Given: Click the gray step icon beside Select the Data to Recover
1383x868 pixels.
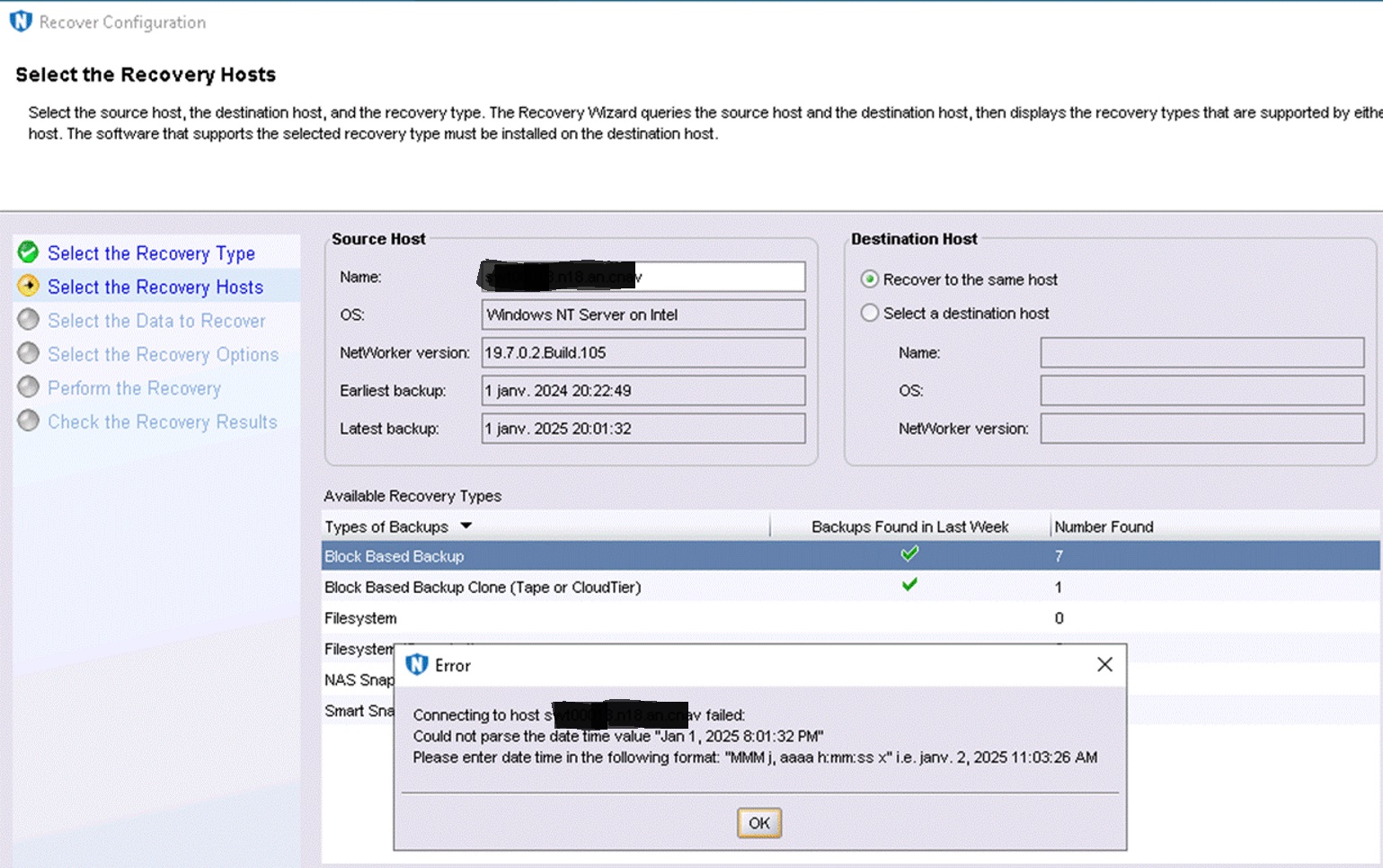Looking at the screenshot, I should coord(28,320).
